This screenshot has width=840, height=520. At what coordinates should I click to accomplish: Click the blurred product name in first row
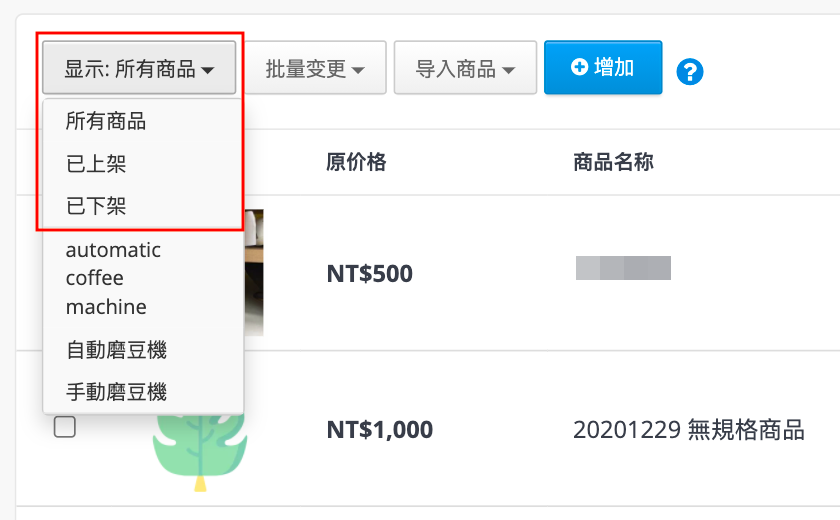tap(623, 268)
